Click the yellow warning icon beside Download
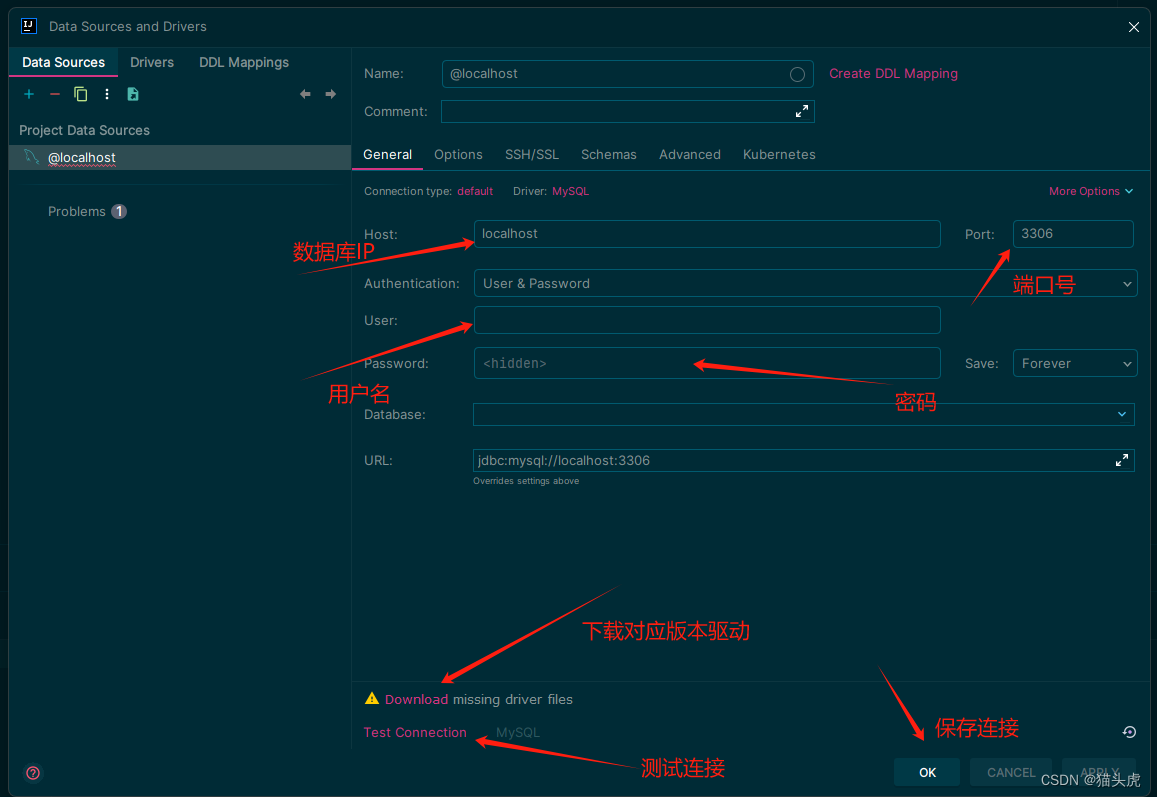Image resolution: width=1157 pixels, height=797 pixels. coord(372,698)
